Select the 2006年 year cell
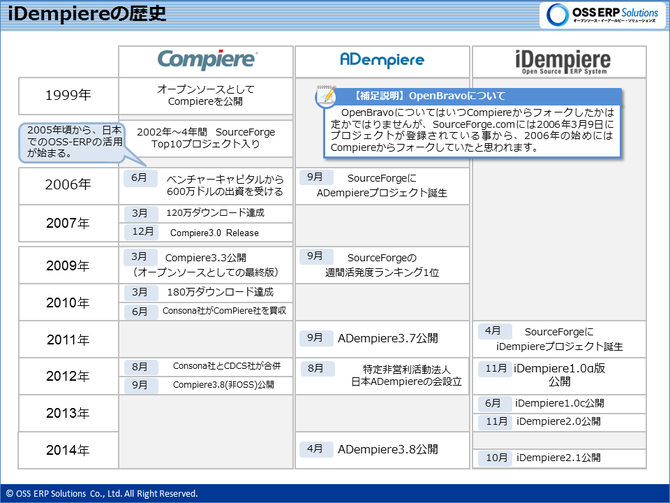 click(68, 185)
